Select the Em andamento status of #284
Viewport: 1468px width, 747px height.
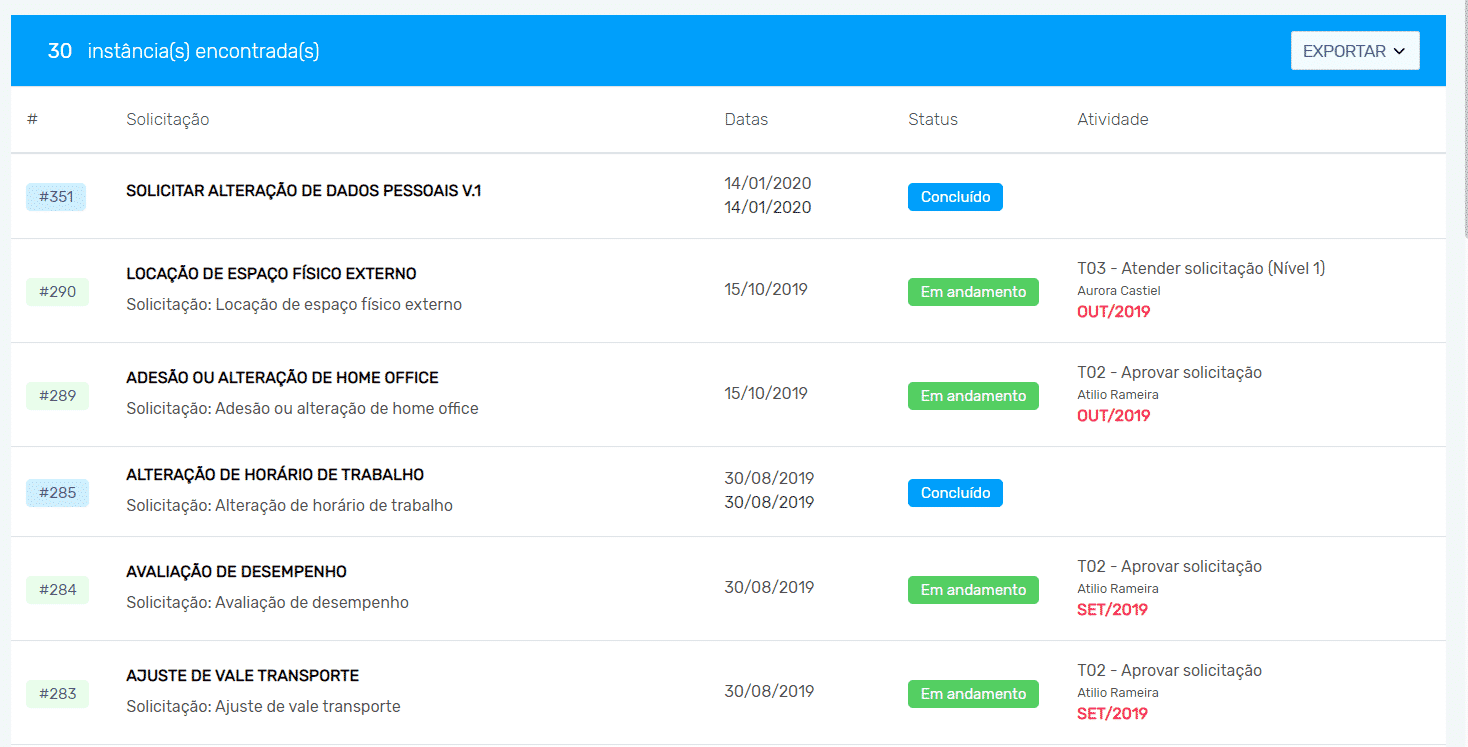(972, 590)
